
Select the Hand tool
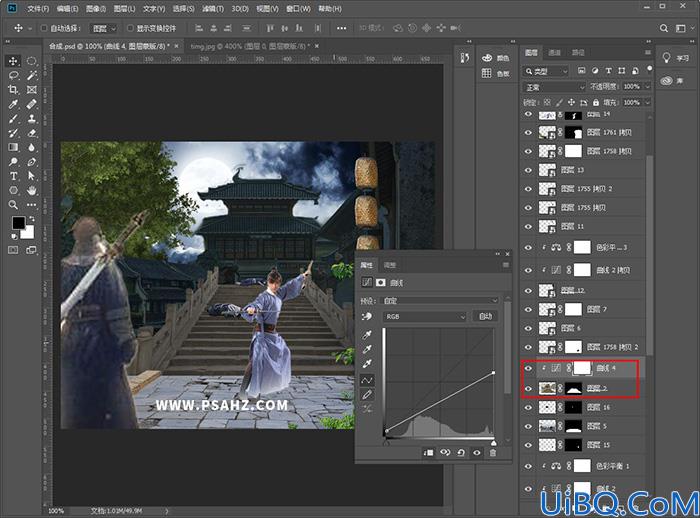pos(31,191)
